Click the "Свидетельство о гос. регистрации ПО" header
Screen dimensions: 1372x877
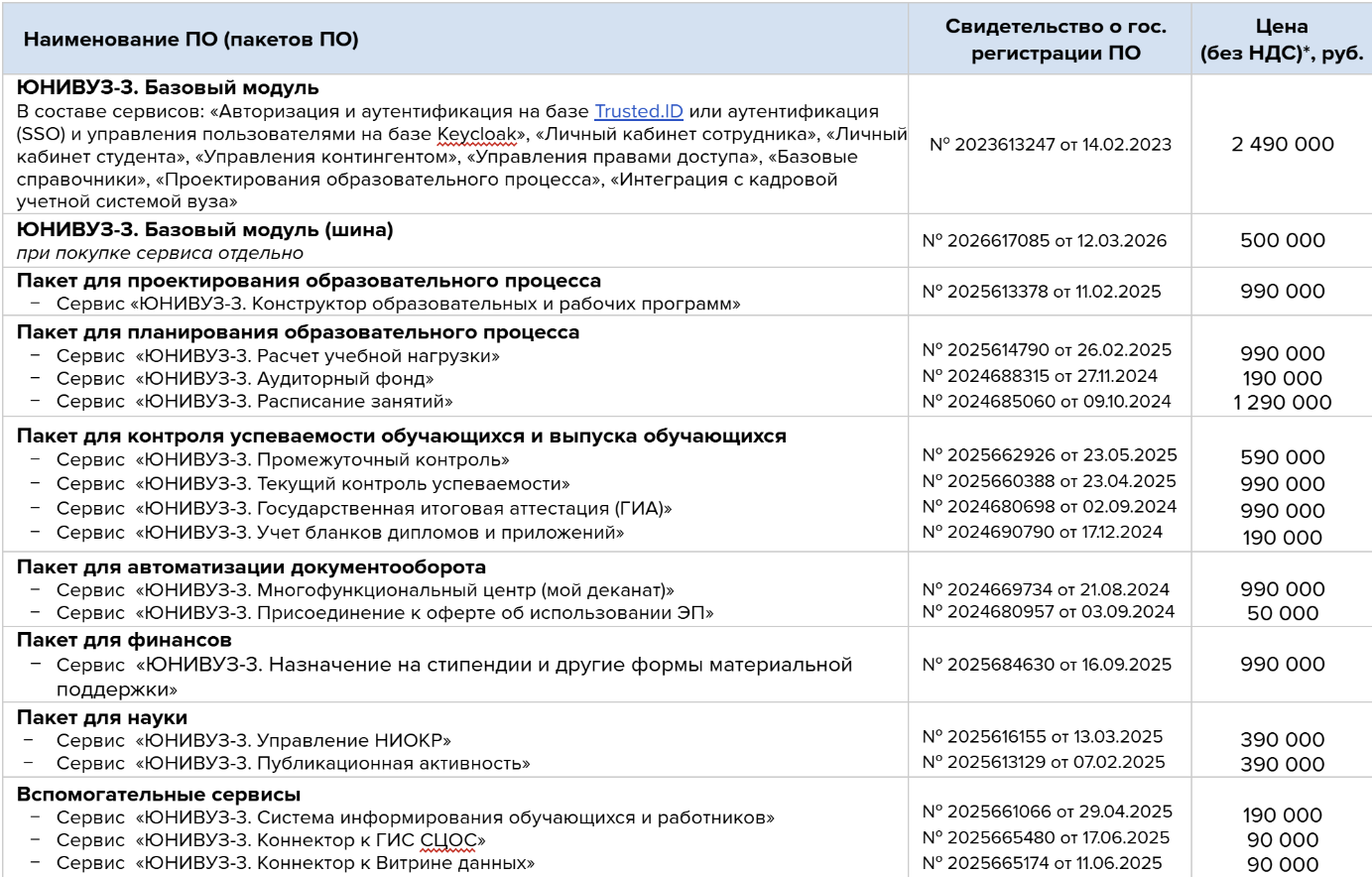pos(1055,40)
